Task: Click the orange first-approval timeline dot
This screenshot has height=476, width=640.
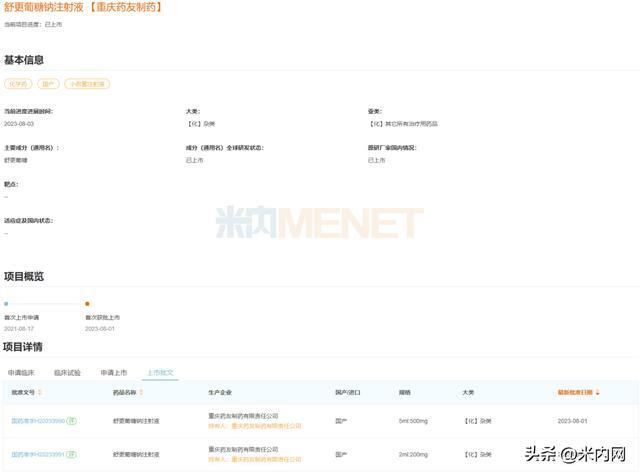Action: pyautogui.click(x=87, y=304)
